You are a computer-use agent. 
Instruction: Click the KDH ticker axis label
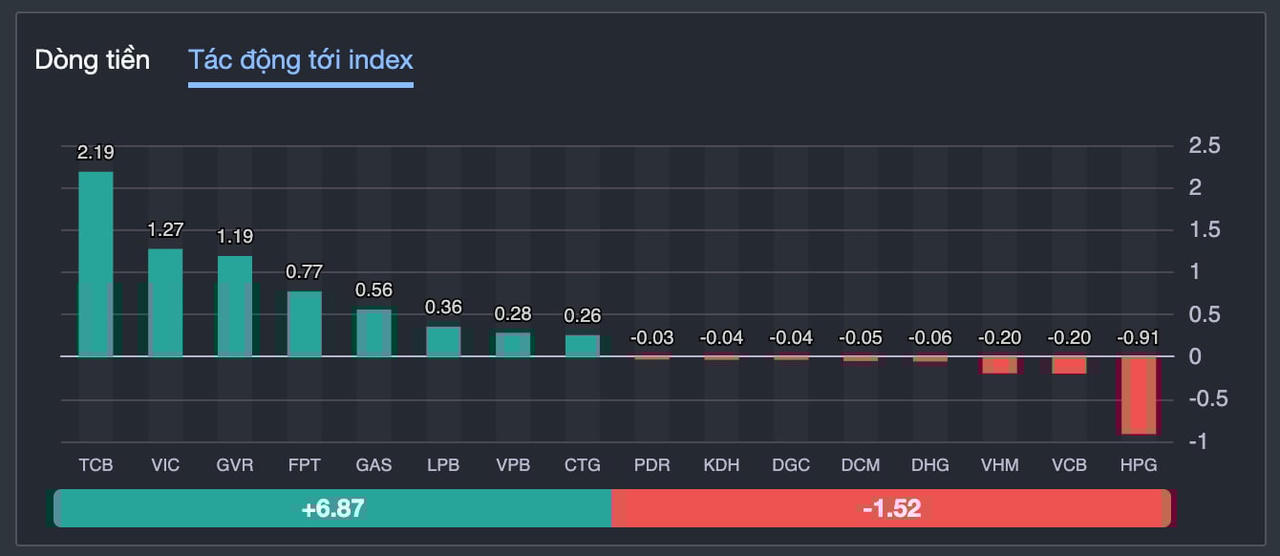721,466
